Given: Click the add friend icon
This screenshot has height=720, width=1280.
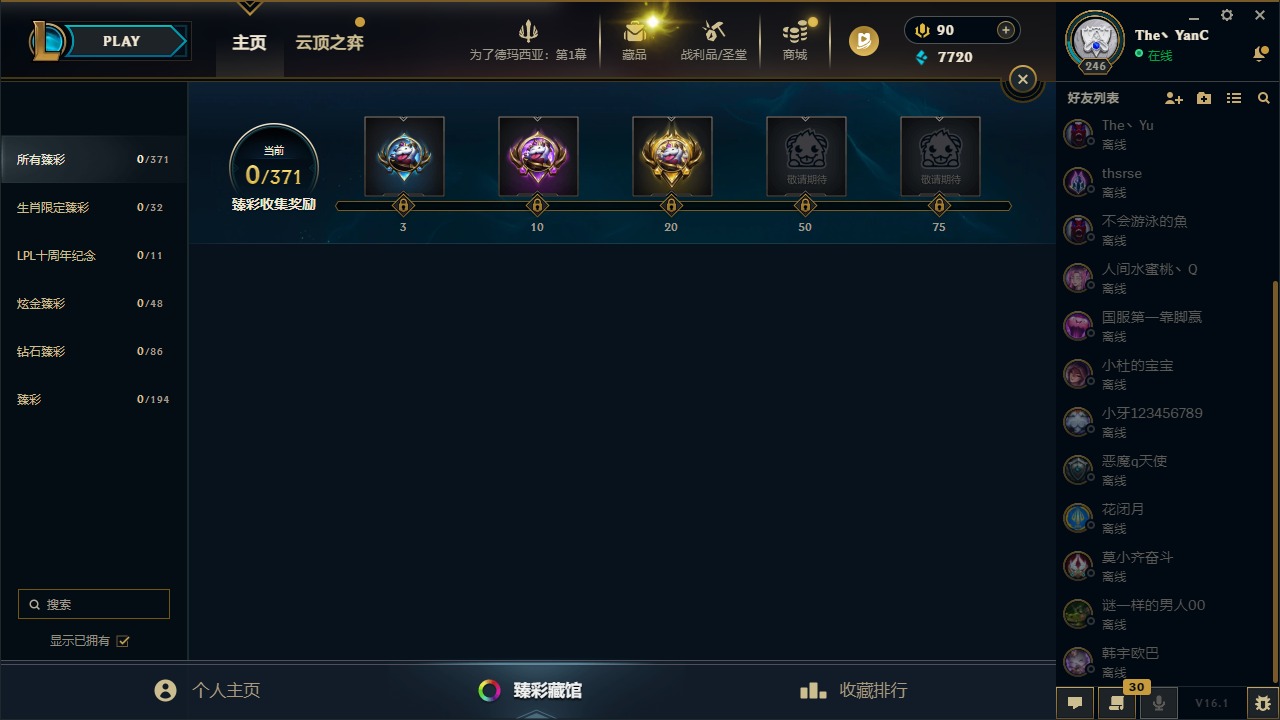Looking at the screenshot, I should pos(1174,98).
